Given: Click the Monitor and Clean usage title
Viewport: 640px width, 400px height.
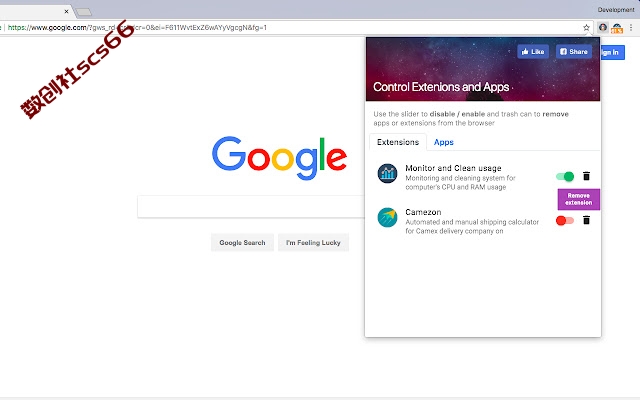Looking at the screenshot, I should click(x=453, y=168).
